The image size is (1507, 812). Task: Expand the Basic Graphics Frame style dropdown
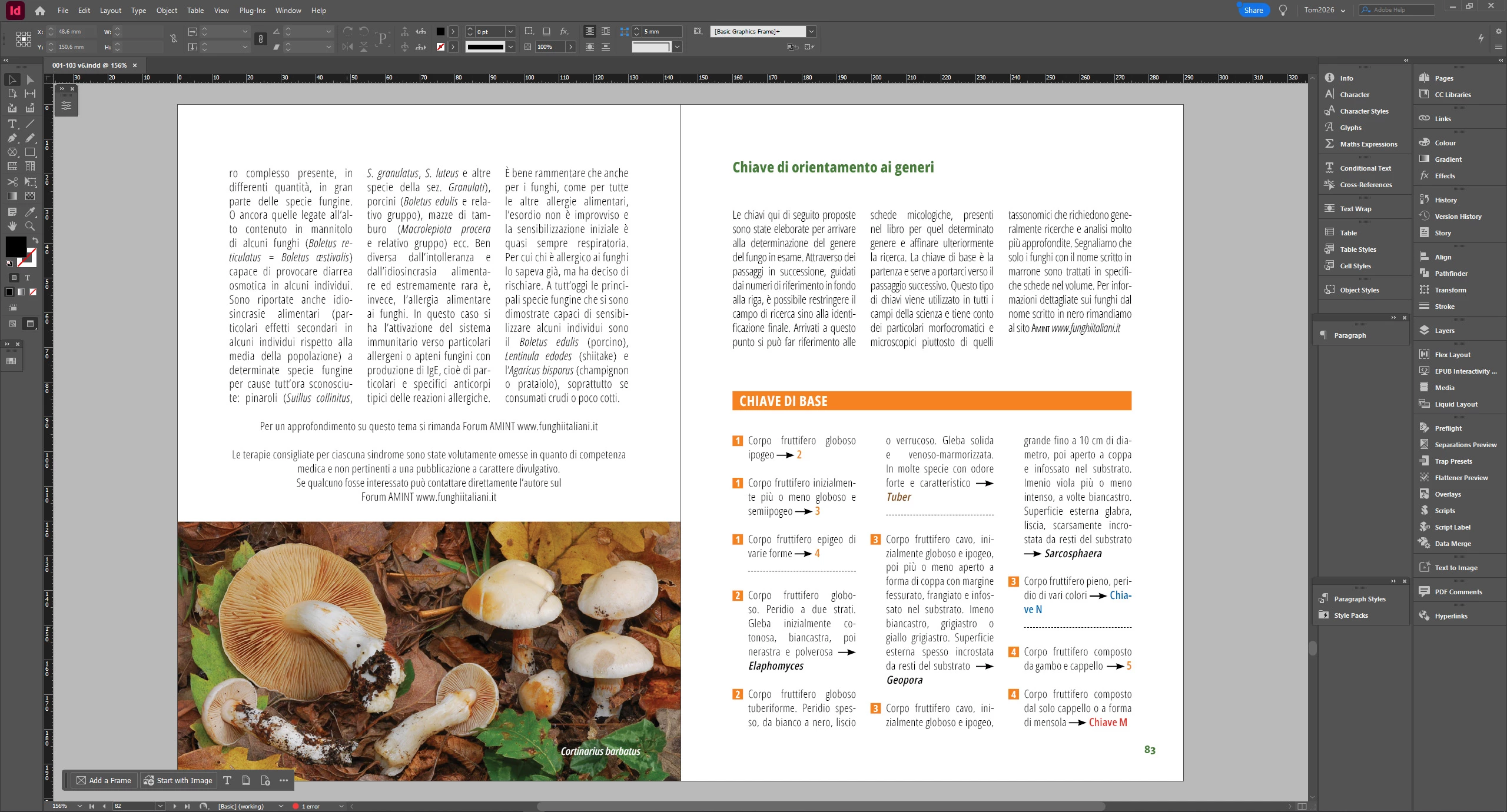811,32
